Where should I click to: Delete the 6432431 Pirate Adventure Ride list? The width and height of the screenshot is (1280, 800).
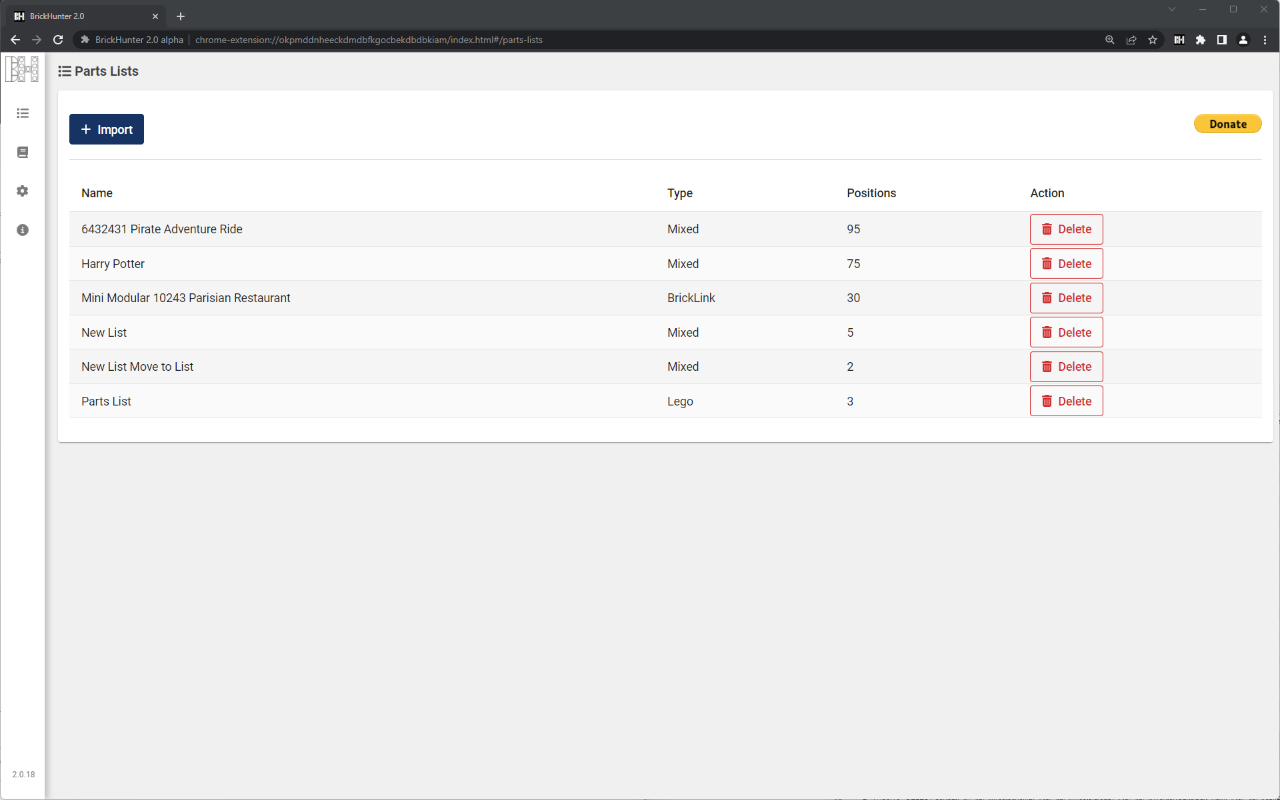pos(1066,229)
